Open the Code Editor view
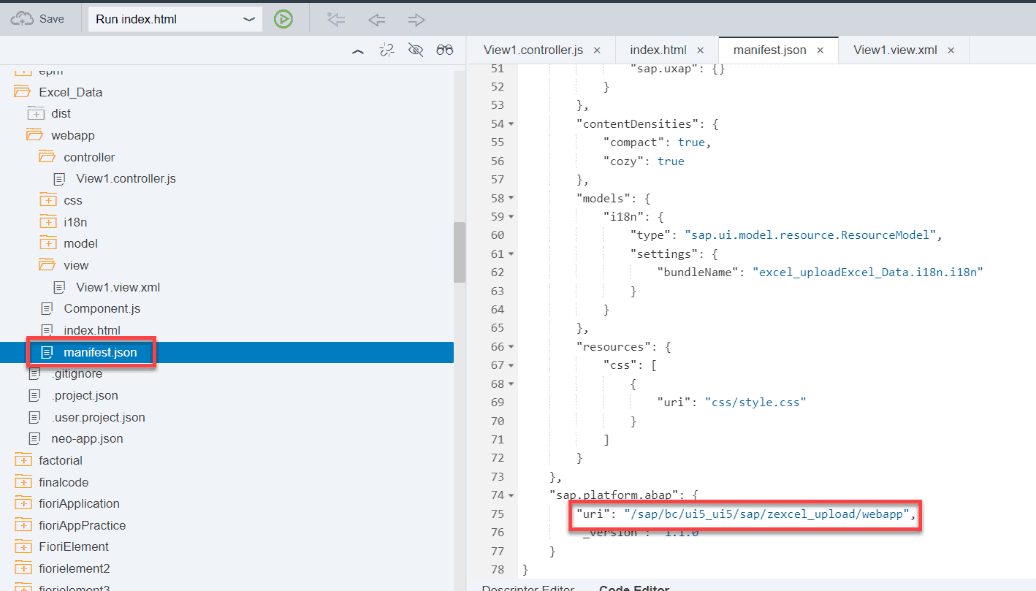Screen dimensions: 1036x591 pyautogui.click(x=634, y=587)
